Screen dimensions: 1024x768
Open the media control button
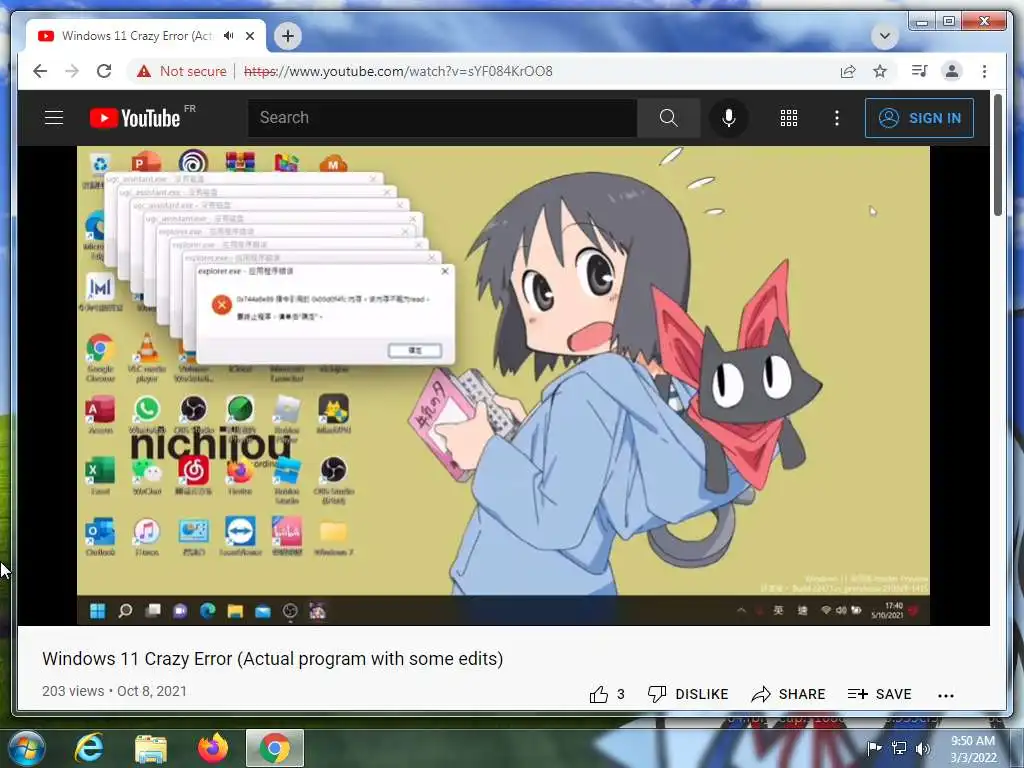coord(920,71)
